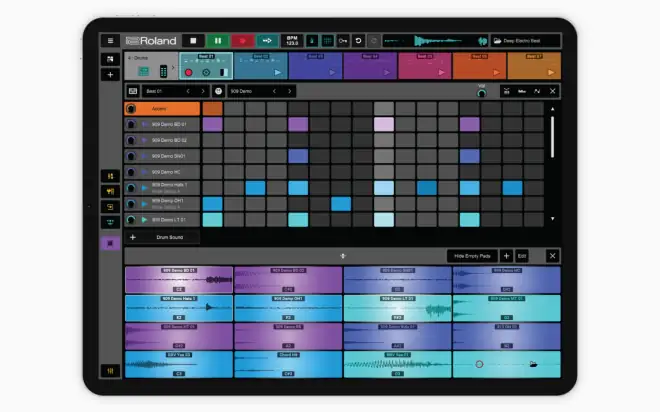660x412 pixels.
Task: Close the step sequencer panel
Action: point(553,91)
